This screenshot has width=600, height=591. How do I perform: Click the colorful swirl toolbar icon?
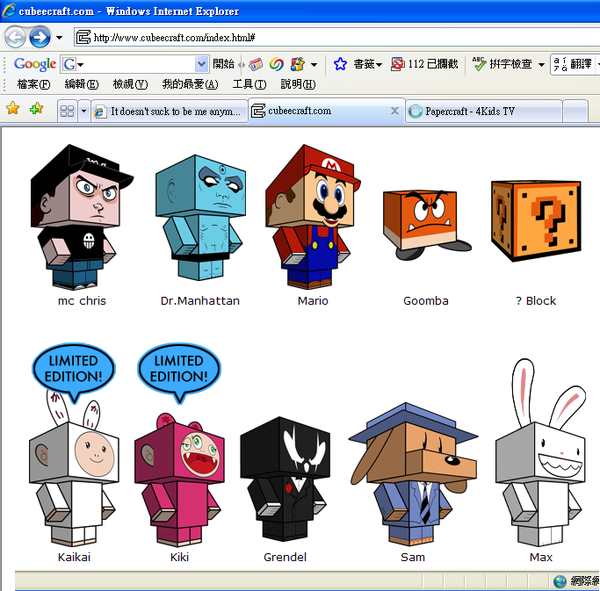tap(276, 64)
